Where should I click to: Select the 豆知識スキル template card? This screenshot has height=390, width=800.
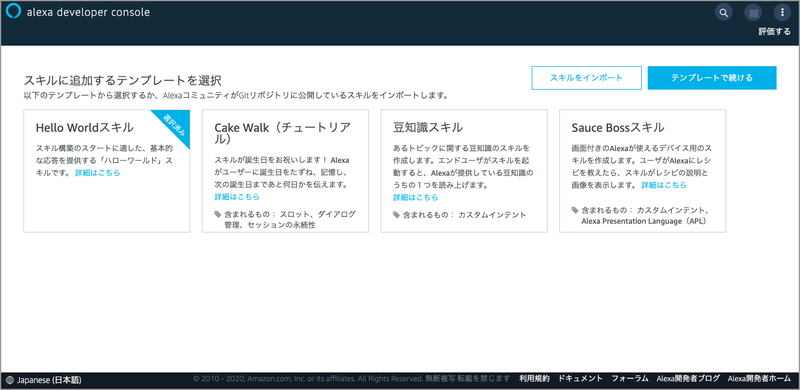coord(464,171)
